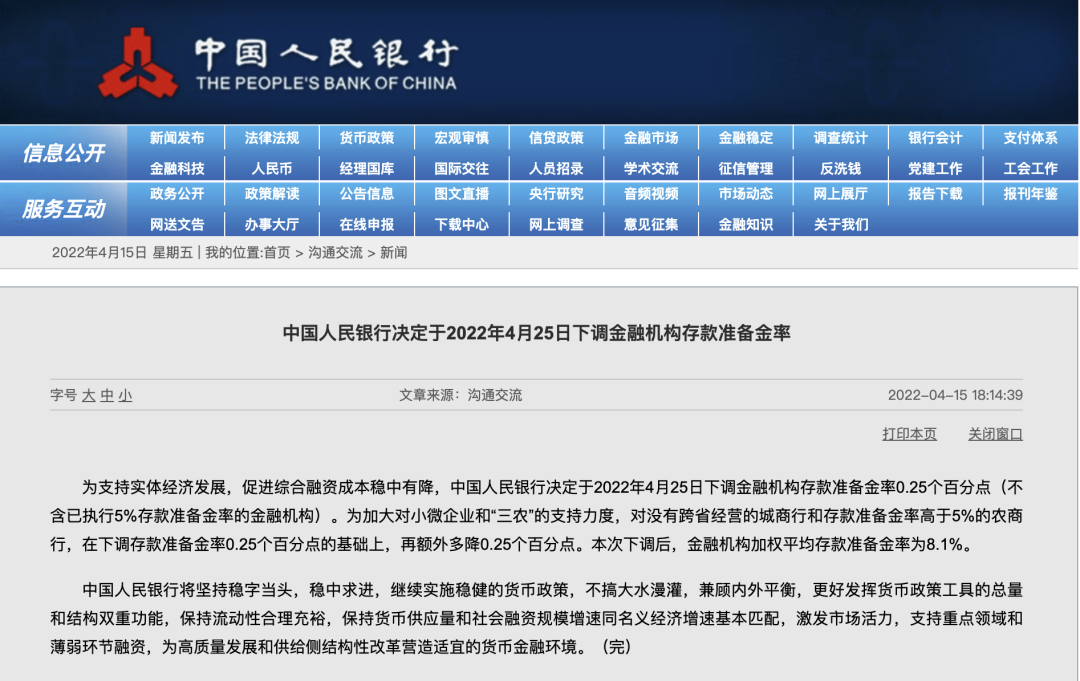
Task: Select 金融市场 in the navigation bar
Action: click(651, 138)
